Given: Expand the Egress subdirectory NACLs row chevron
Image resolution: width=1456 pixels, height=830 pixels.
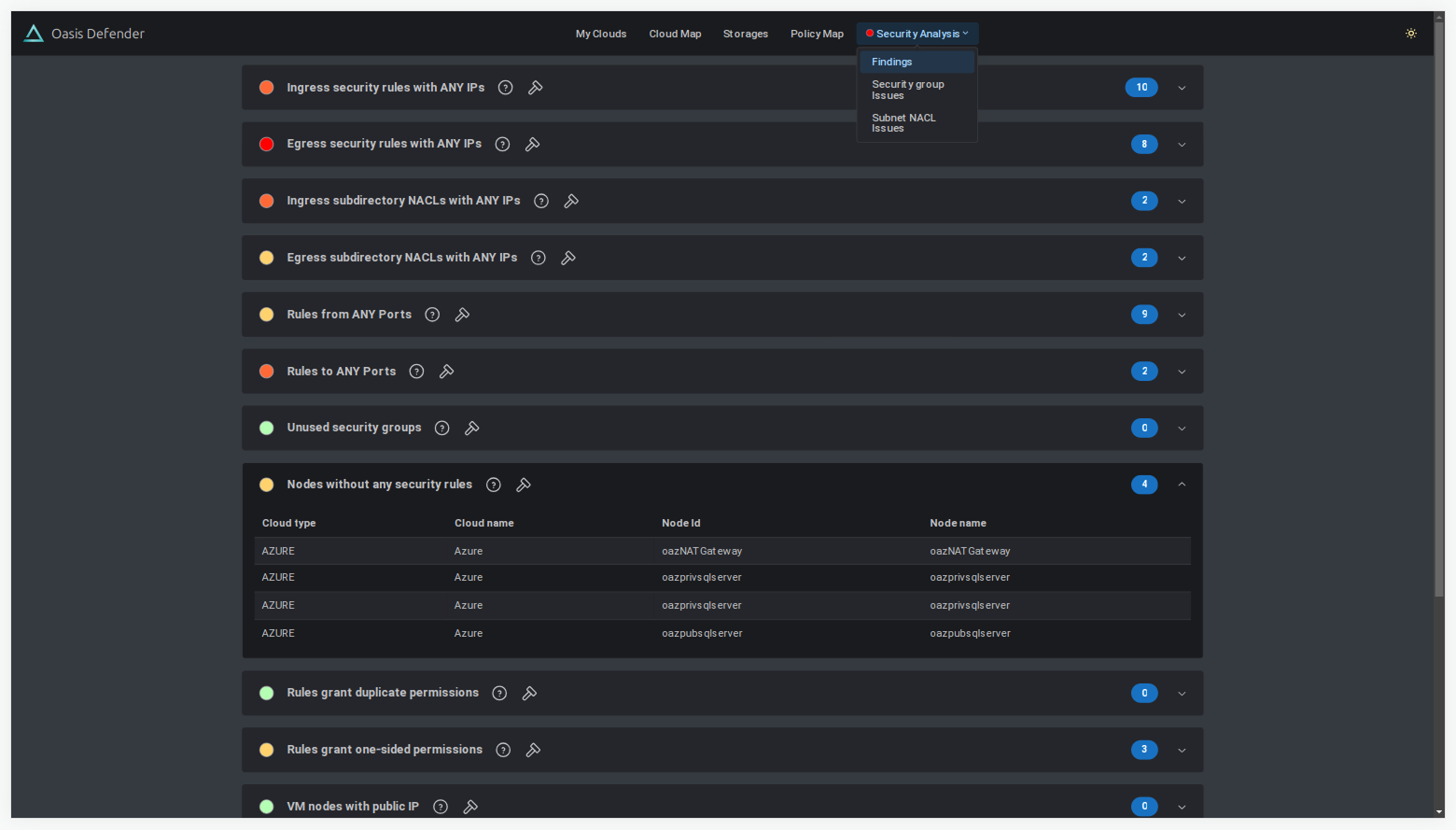Looking at the screenshot, I should (1182, 258).
